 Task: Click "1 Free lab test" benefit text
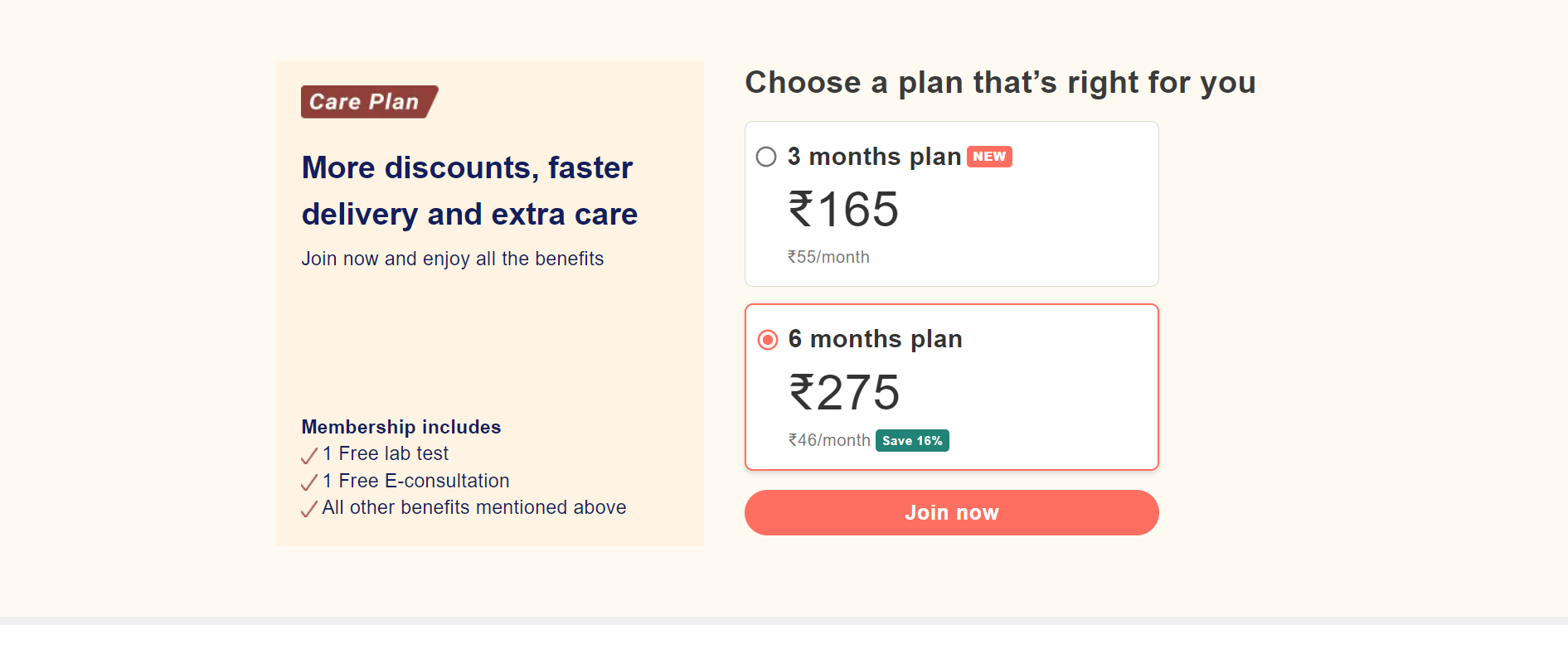pos(386,454)
